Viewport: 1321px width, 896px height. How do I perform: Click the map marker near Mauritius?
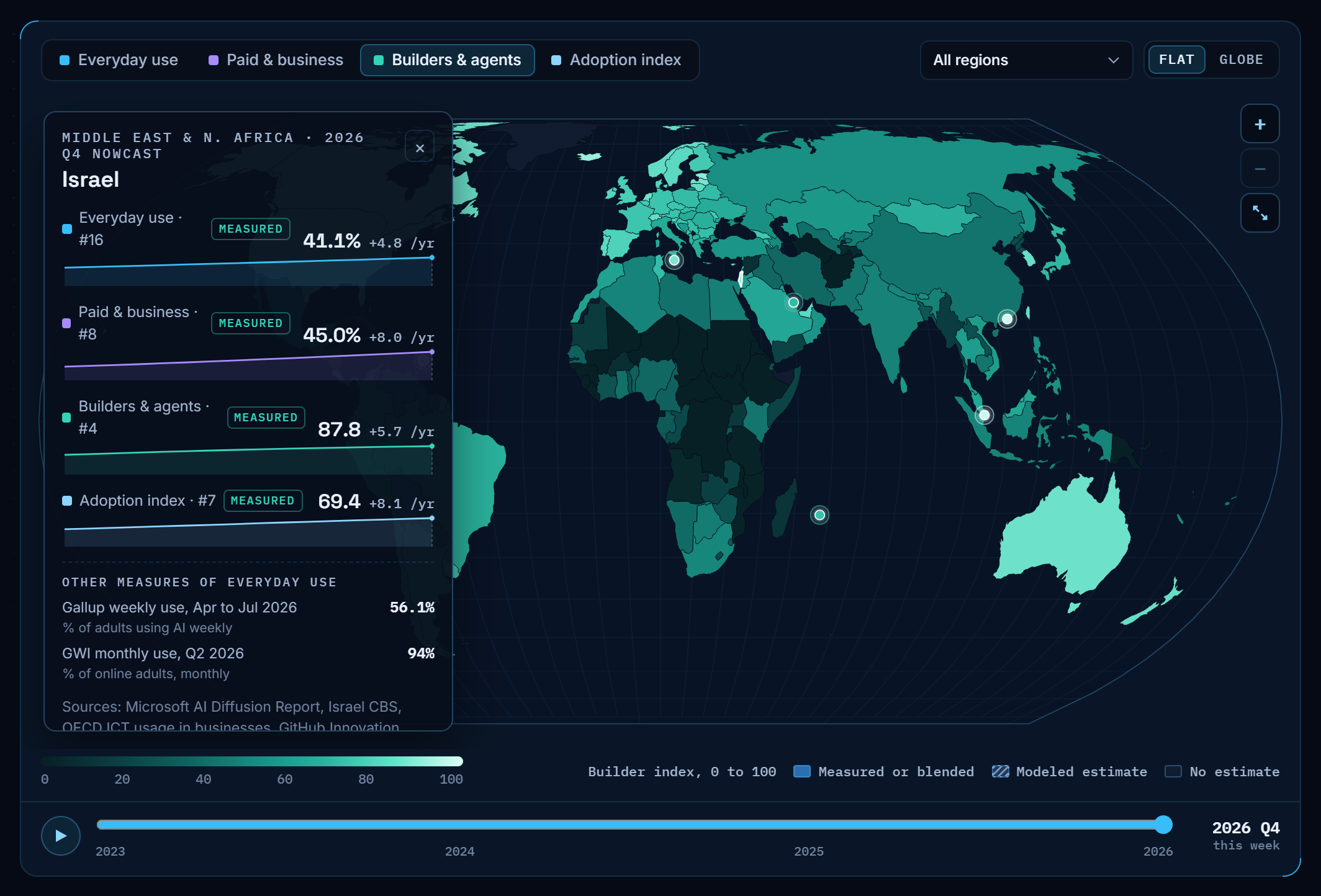point(819,515)
